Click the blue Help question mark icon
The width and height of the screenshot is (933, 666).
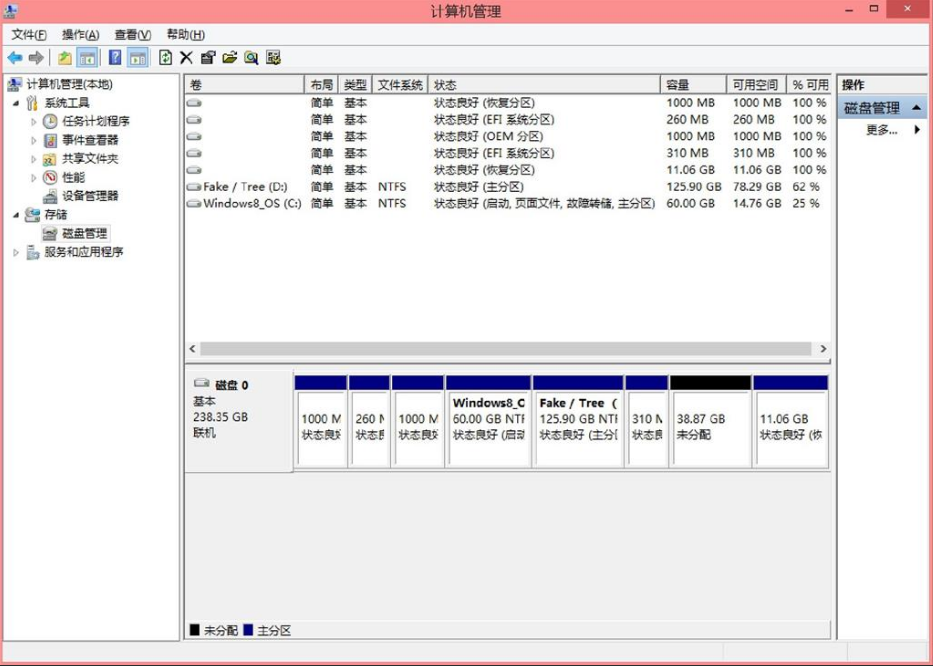(x=115, y=58)
